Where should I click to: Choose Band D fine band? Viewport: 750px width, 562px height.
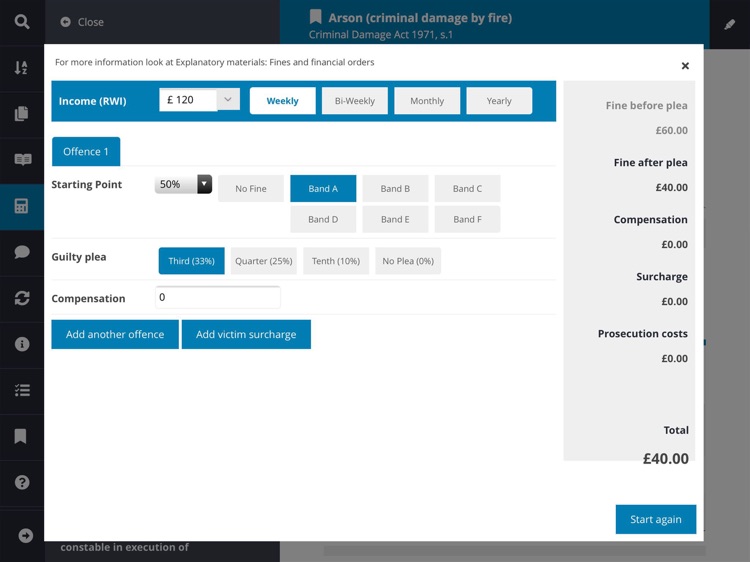(x=323, y=219)
